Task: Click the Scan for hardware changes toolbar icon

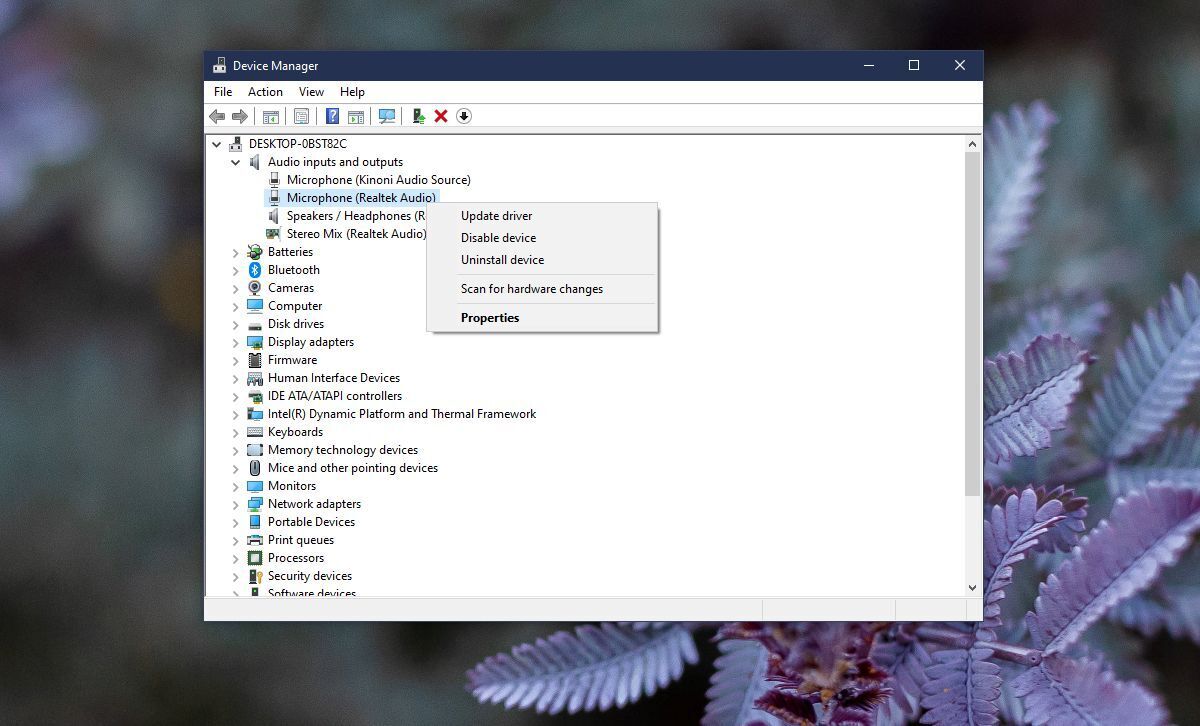Action: tap(385, 116)
